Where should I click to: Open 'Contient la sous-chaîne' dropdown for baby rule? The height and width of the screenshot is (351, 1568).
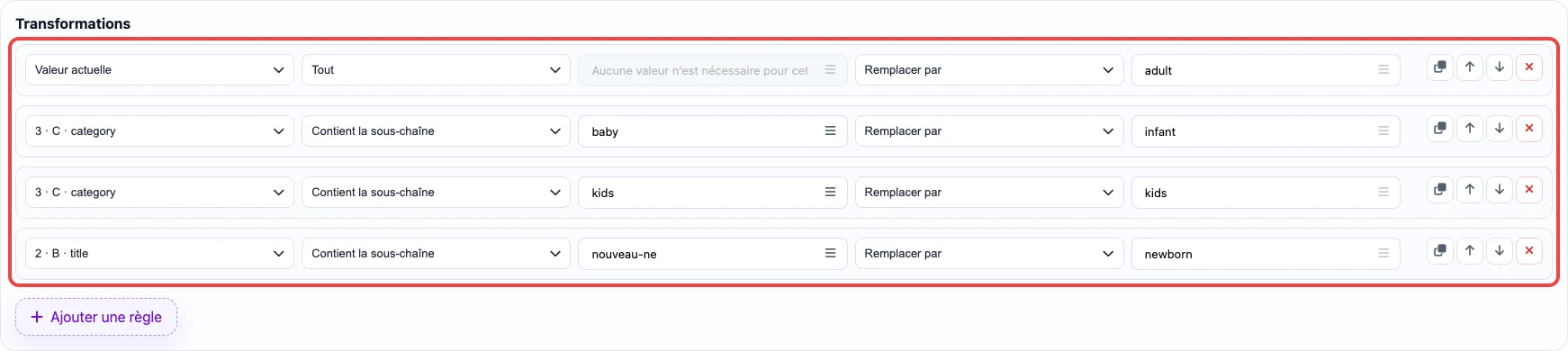436,131
